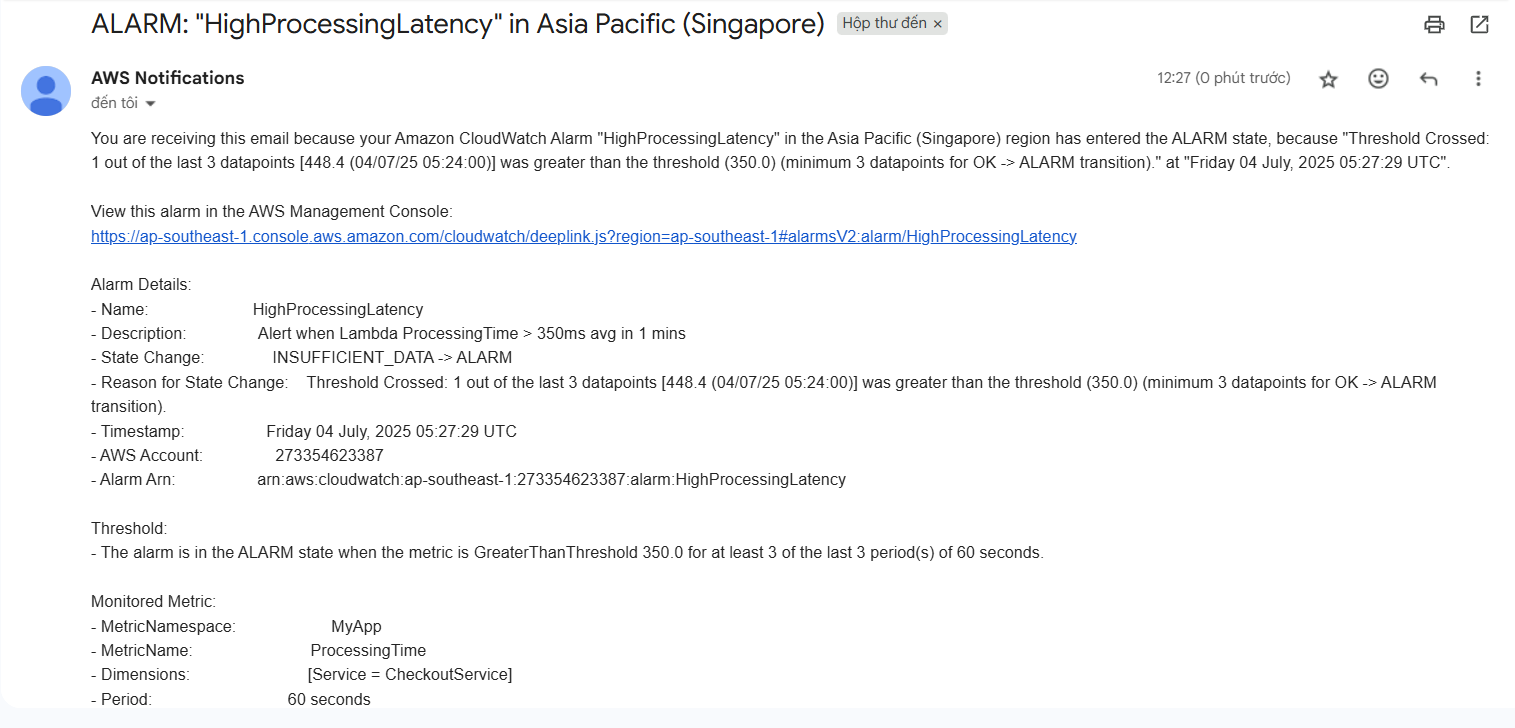Viewport: 1515px width, 728px height.
Task: Click the sender name AWS Notifications
Action: point(167,78)
